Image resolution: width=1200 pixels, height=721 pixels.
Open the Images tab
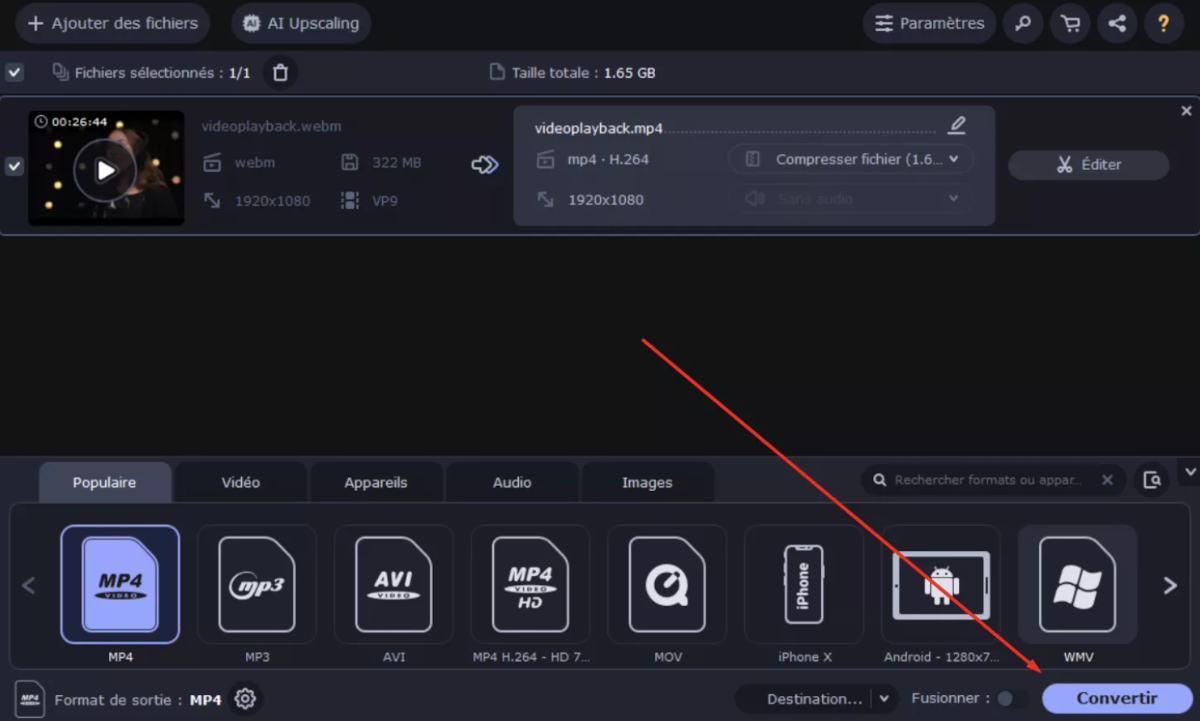[647, 483]
